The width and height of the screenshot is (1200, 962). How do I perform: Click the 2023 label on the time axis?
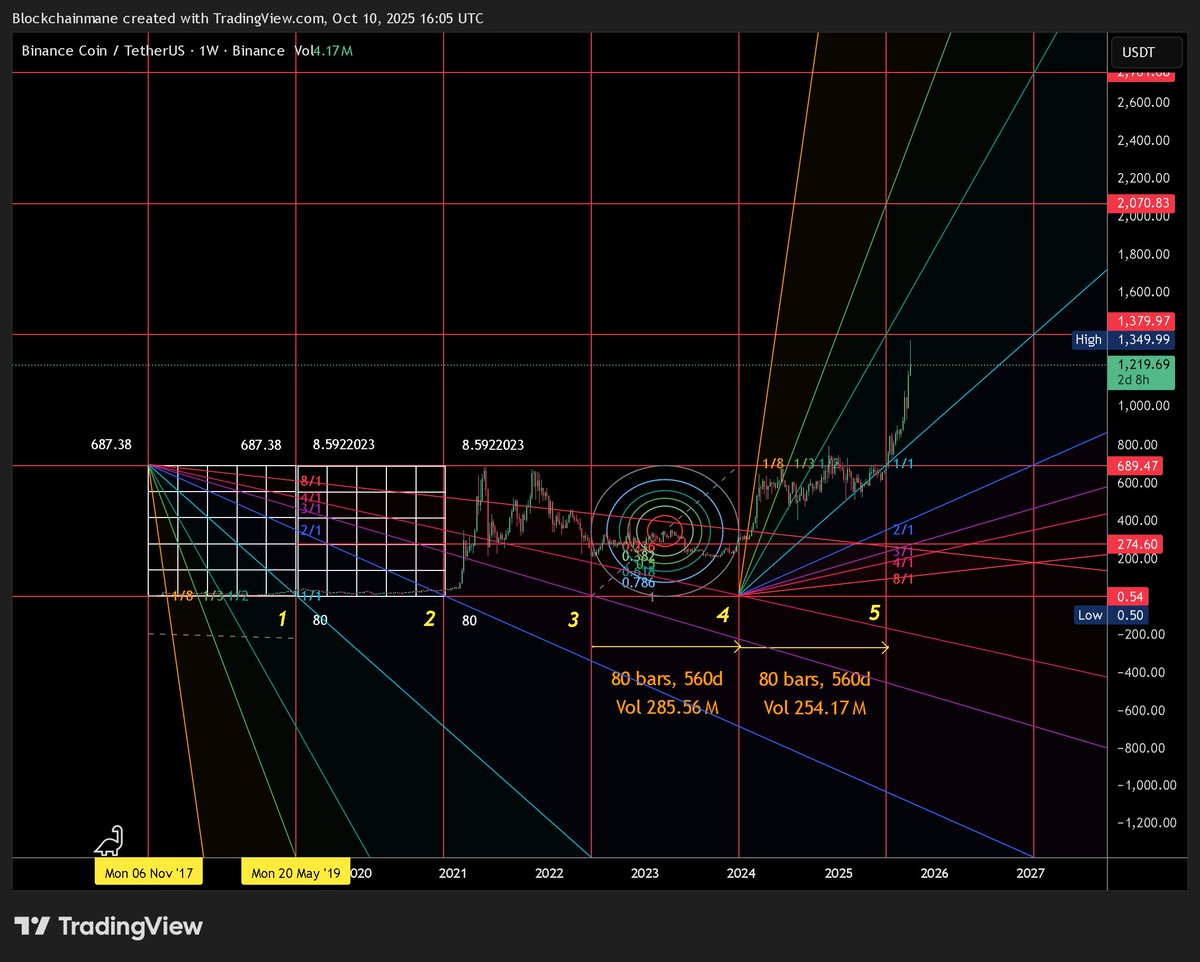[645, 873]
